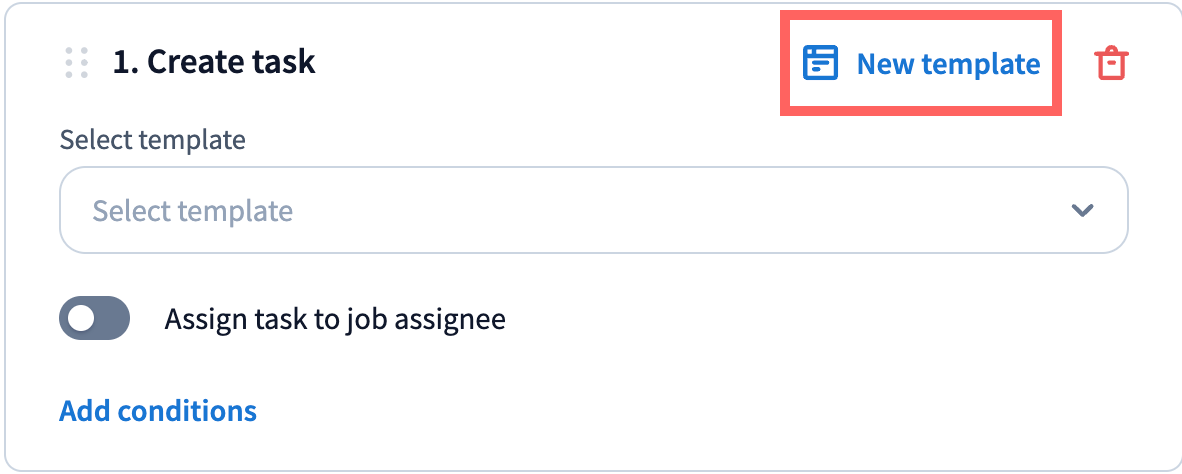Image resolution: width=1182 pixels, height=474 pixels.
Task: Click the dotted handle before step title
Action: [x=77, y=63]
